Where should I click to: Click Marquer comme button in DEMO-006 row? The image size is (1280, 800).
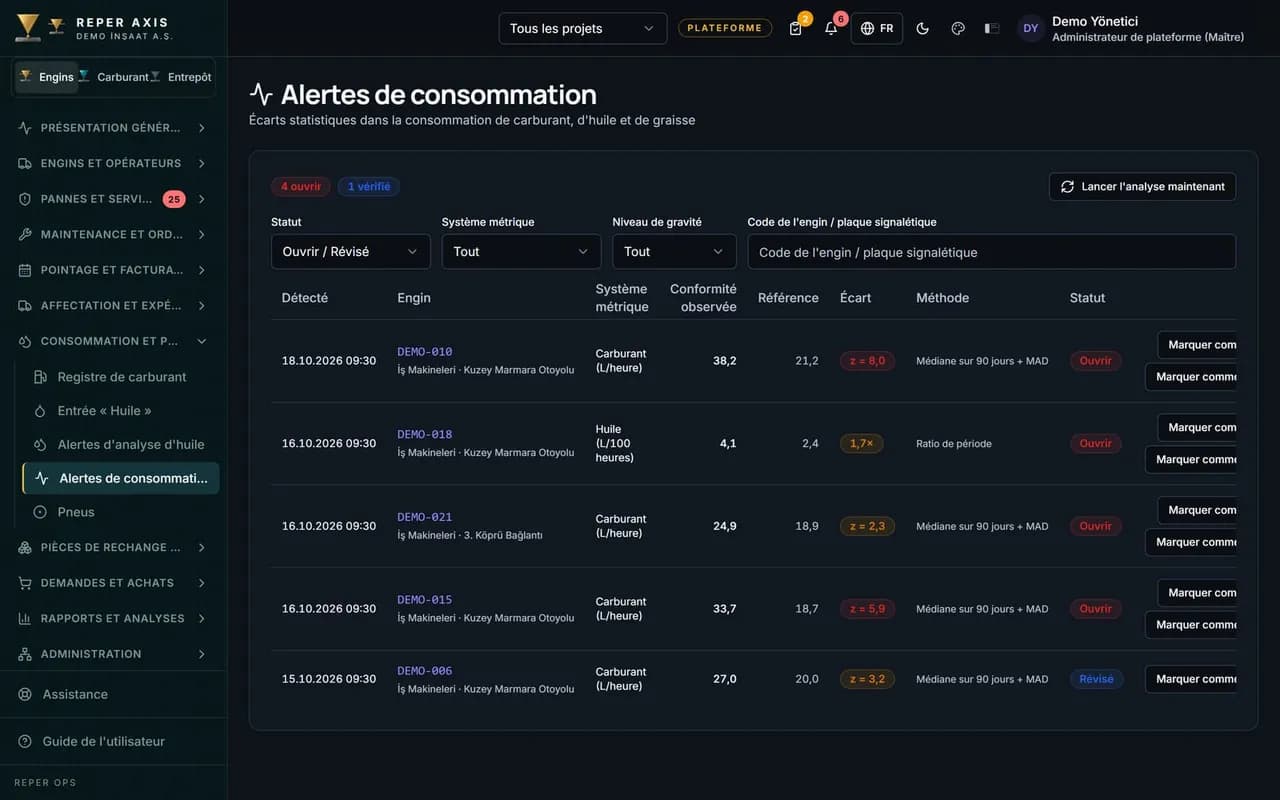click(x=1191, y=679)
